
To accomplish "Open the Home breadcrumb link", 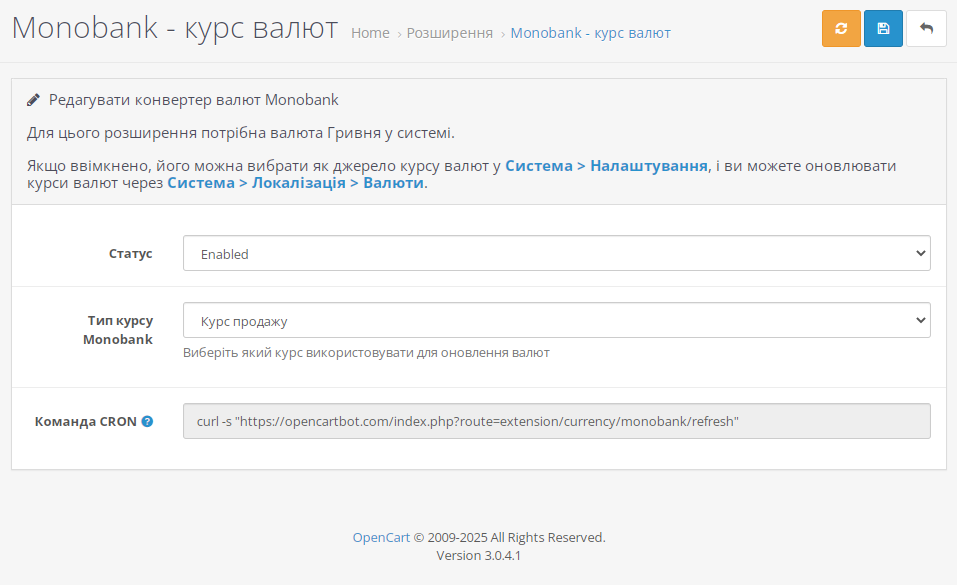I will 370,33.
